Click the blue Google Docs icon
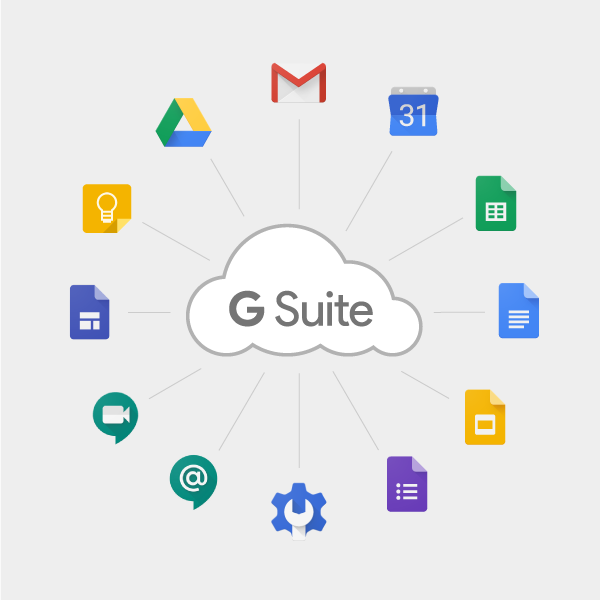This screenshot has height=600, width=600. pos(519,310)
